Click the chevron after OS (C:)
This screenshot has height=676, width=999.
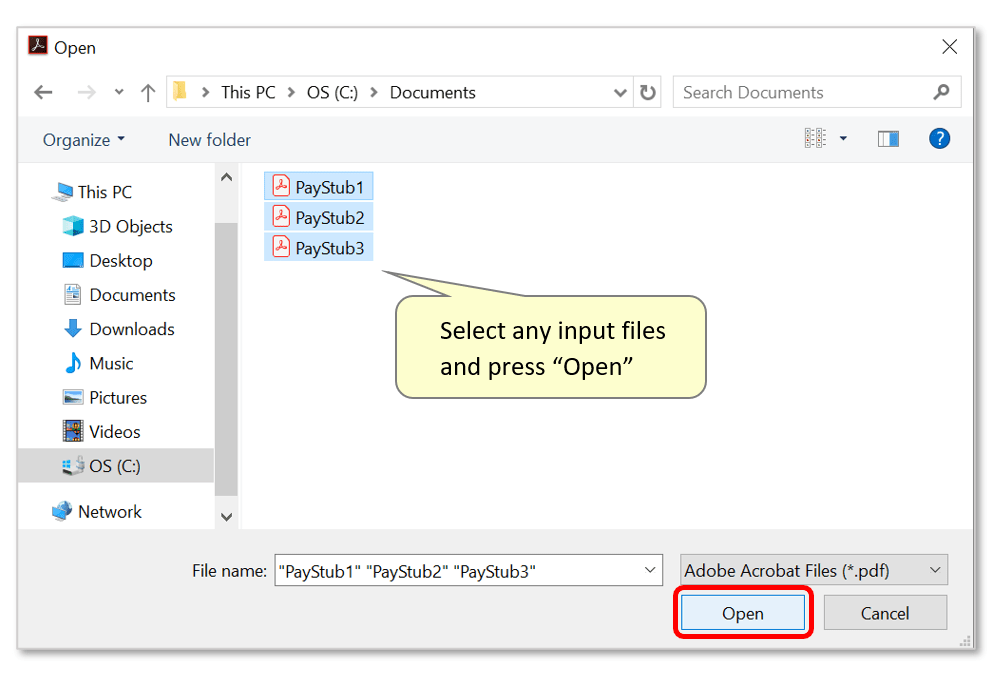[x=374, y=93]
